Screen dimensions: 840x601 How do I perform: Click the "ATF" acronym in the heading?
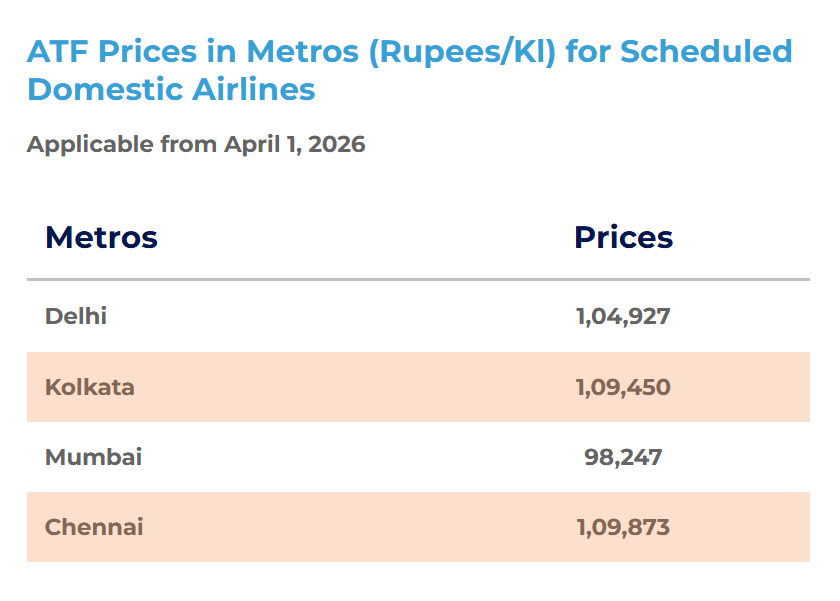pyautogui.click(x=57, y=51)
